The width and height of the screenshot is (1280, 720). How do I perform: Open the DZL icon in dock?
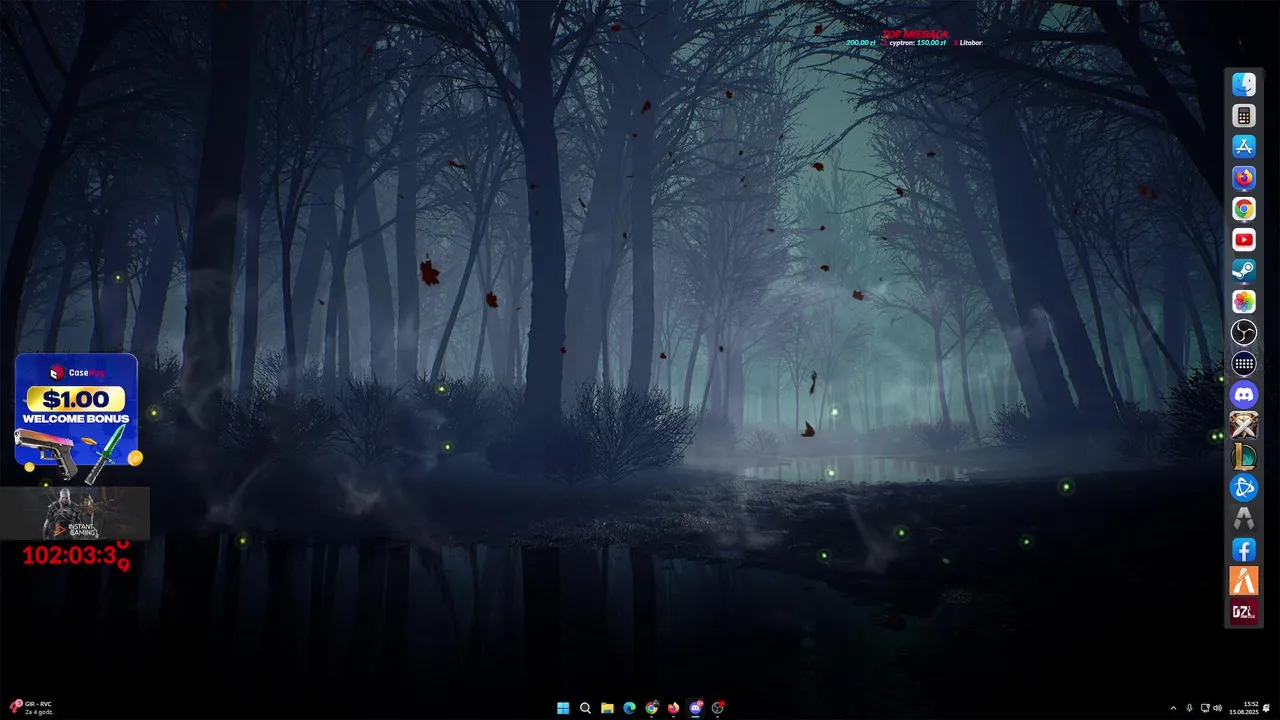coord(1243,612)
